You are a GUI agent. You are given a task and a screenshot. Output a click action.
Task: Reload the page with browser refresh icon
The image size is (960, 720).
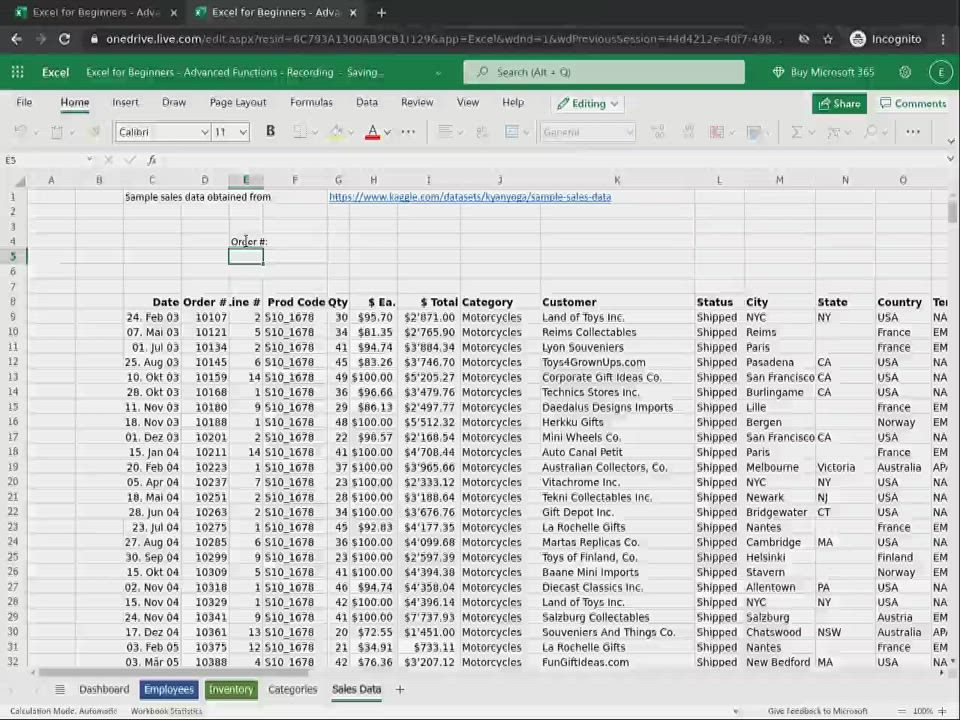click(x=64, y=39)
